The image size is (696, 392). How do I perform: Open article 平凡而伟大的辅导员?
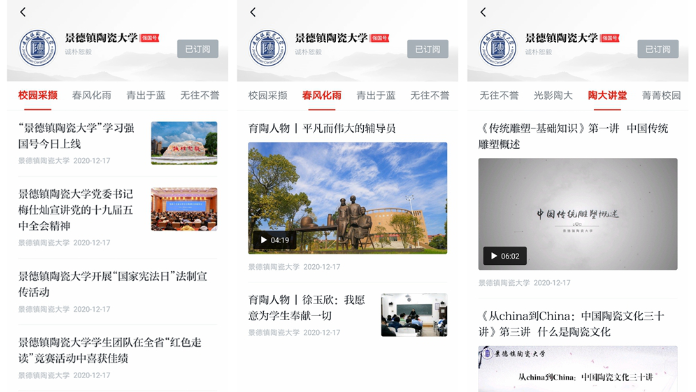click(x=322, y=128)
